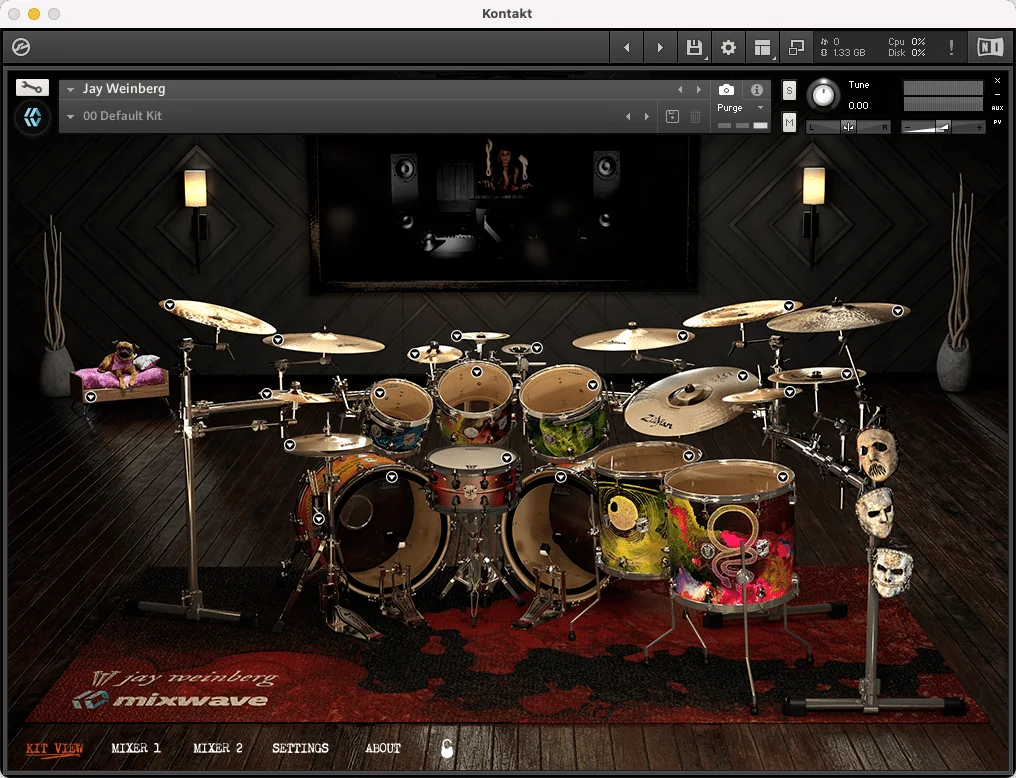Open the Purge dropdown menu
The width and height of the screenshot is (1016, 778).
741,108
